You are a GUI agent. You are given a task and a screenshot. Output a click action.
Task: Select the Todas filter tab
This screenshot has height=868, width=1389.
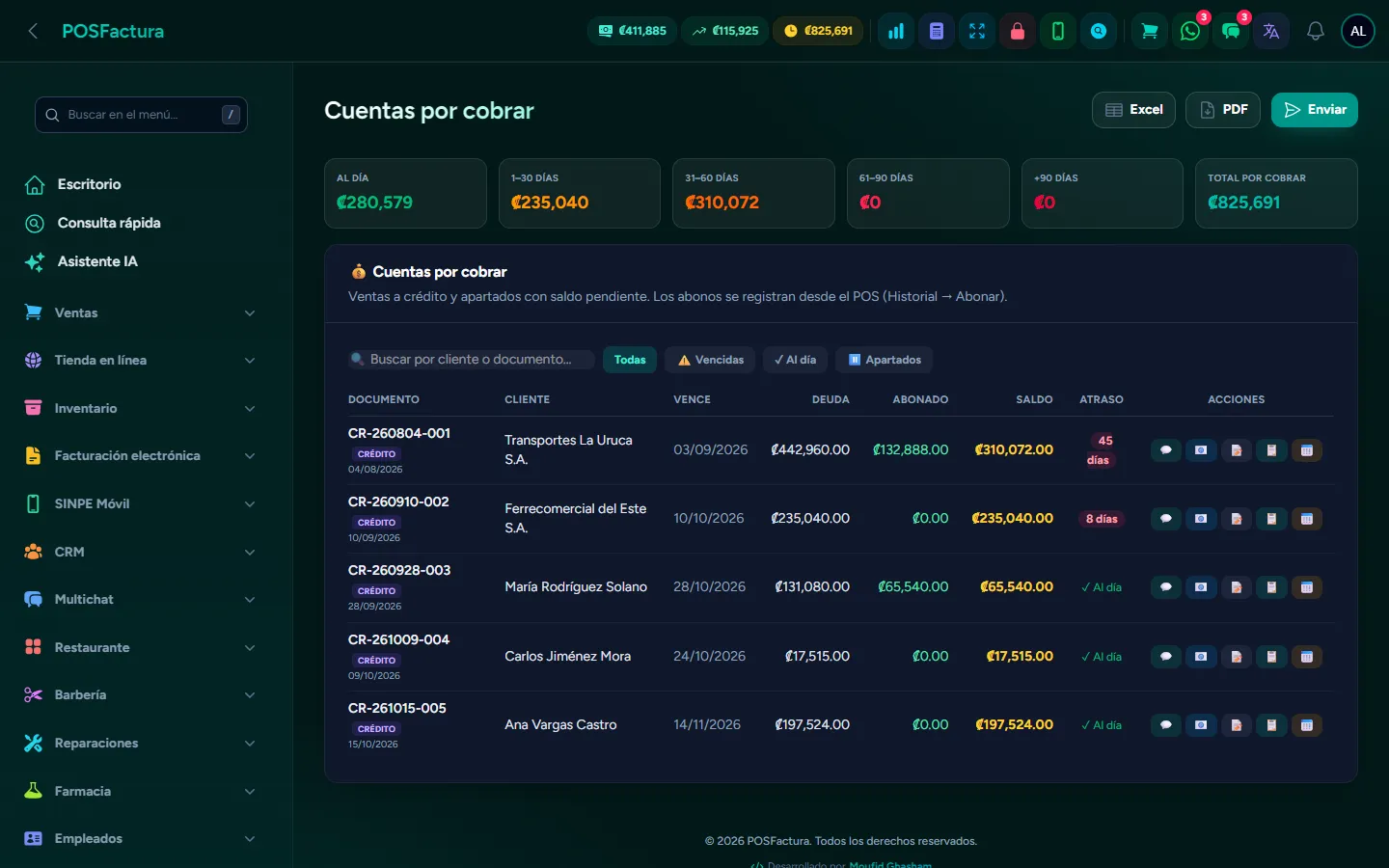(630, 360)
